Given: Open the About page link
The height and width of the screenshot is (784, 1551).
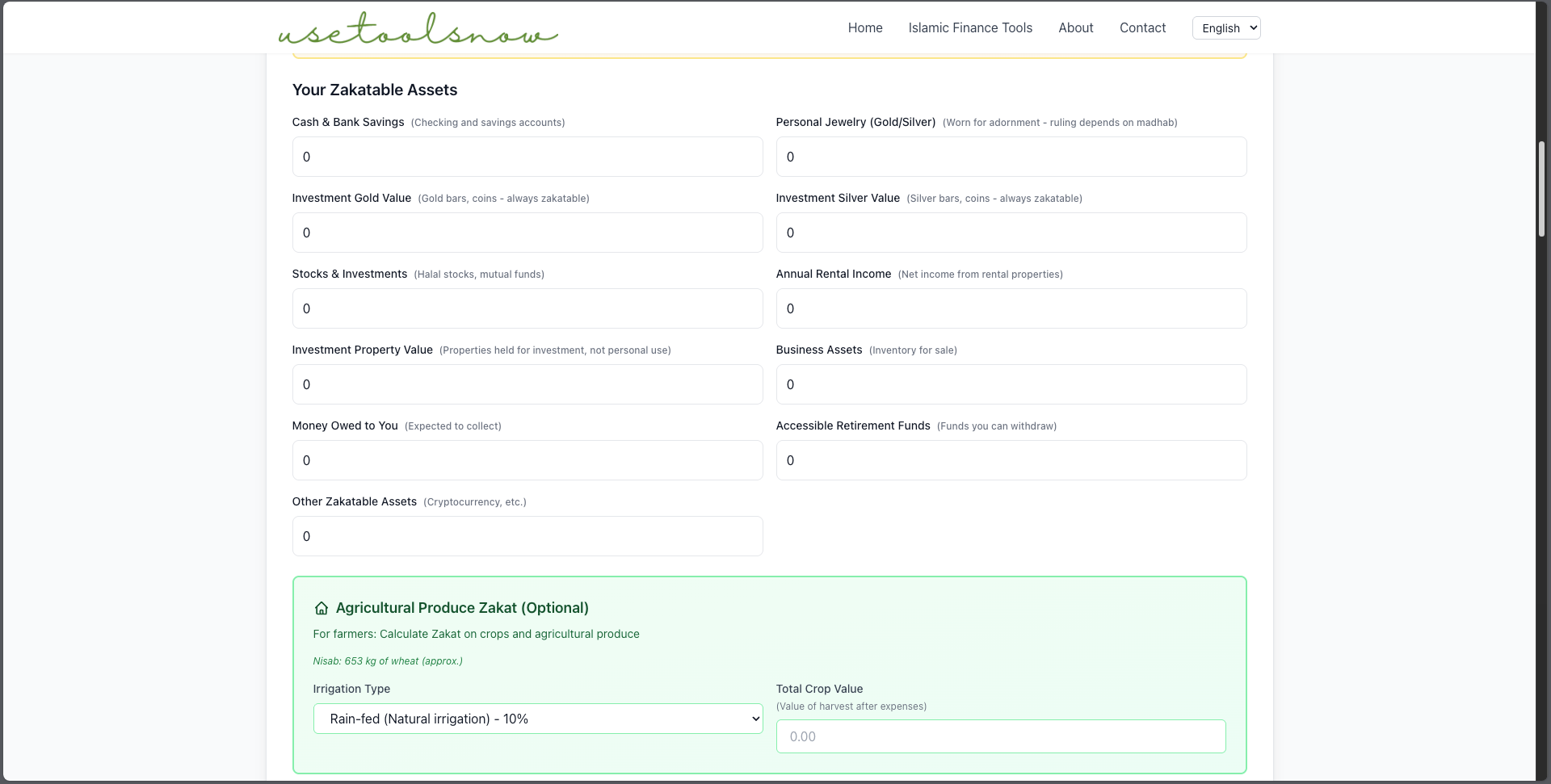Looking at the screenshot, I should pyautogui.click(x=1075, y=28).
